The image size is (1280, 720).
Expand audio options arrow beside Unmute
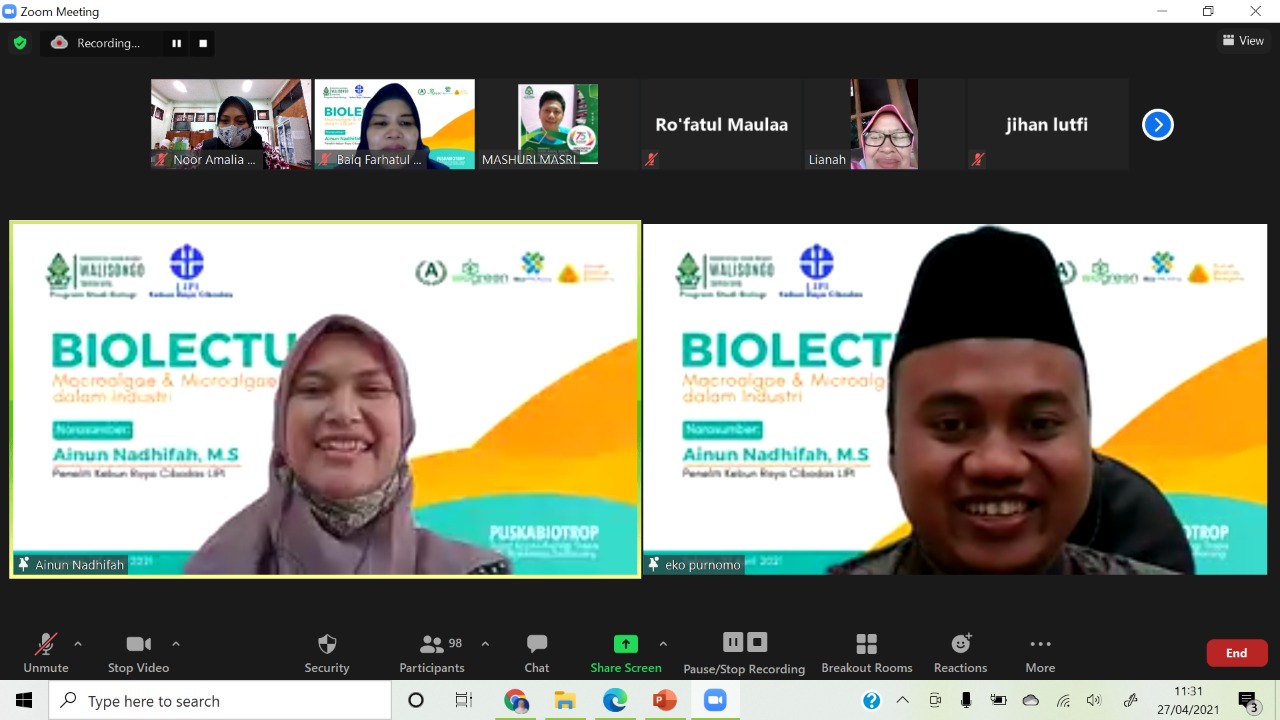pos(78,644)
